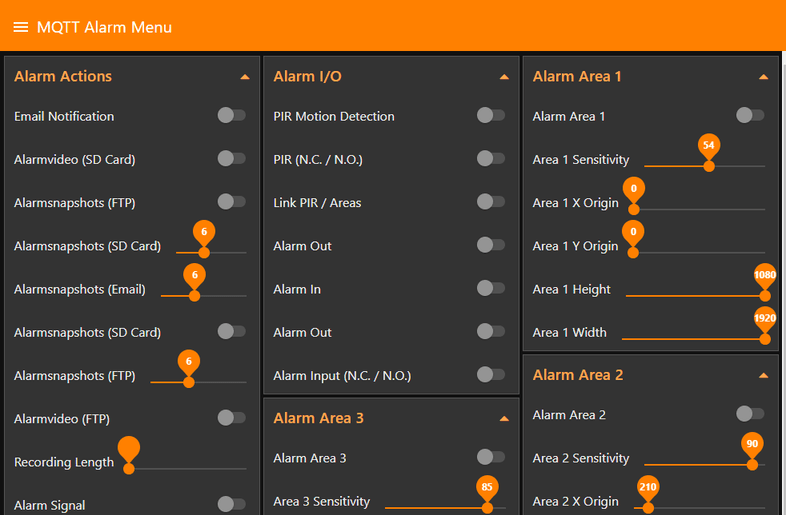Toggle the Alarm In switch
The image size is (786, 515).
pos(490,289)
